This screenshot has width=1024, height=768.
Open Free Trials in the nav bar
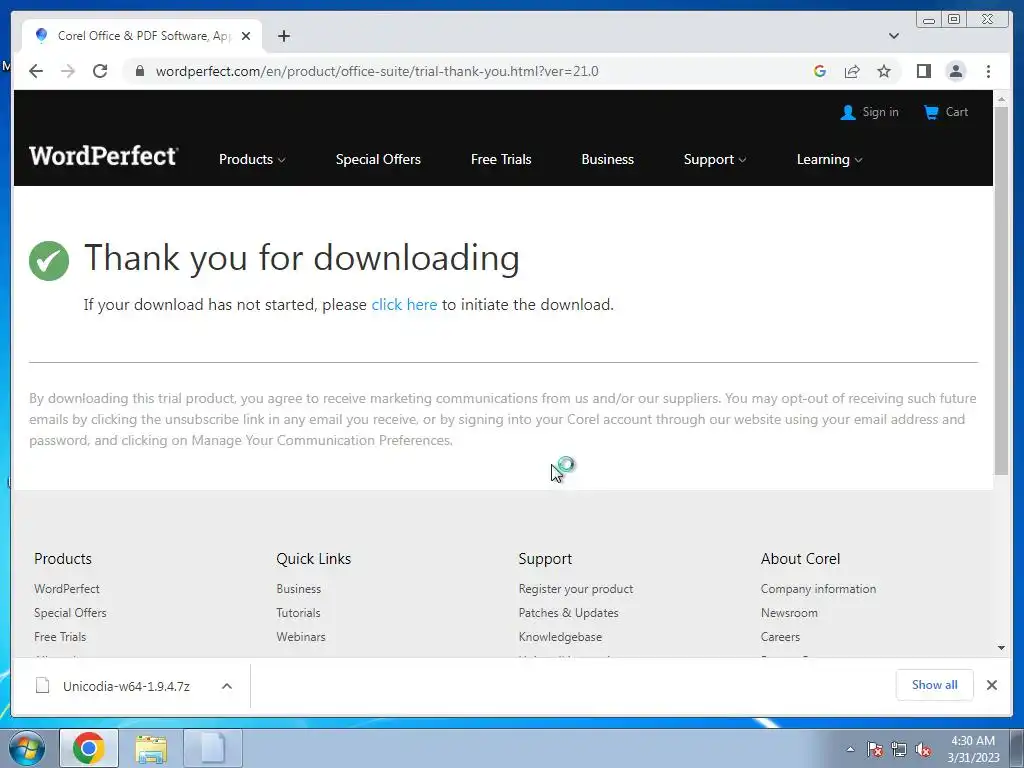pos(501,159)
